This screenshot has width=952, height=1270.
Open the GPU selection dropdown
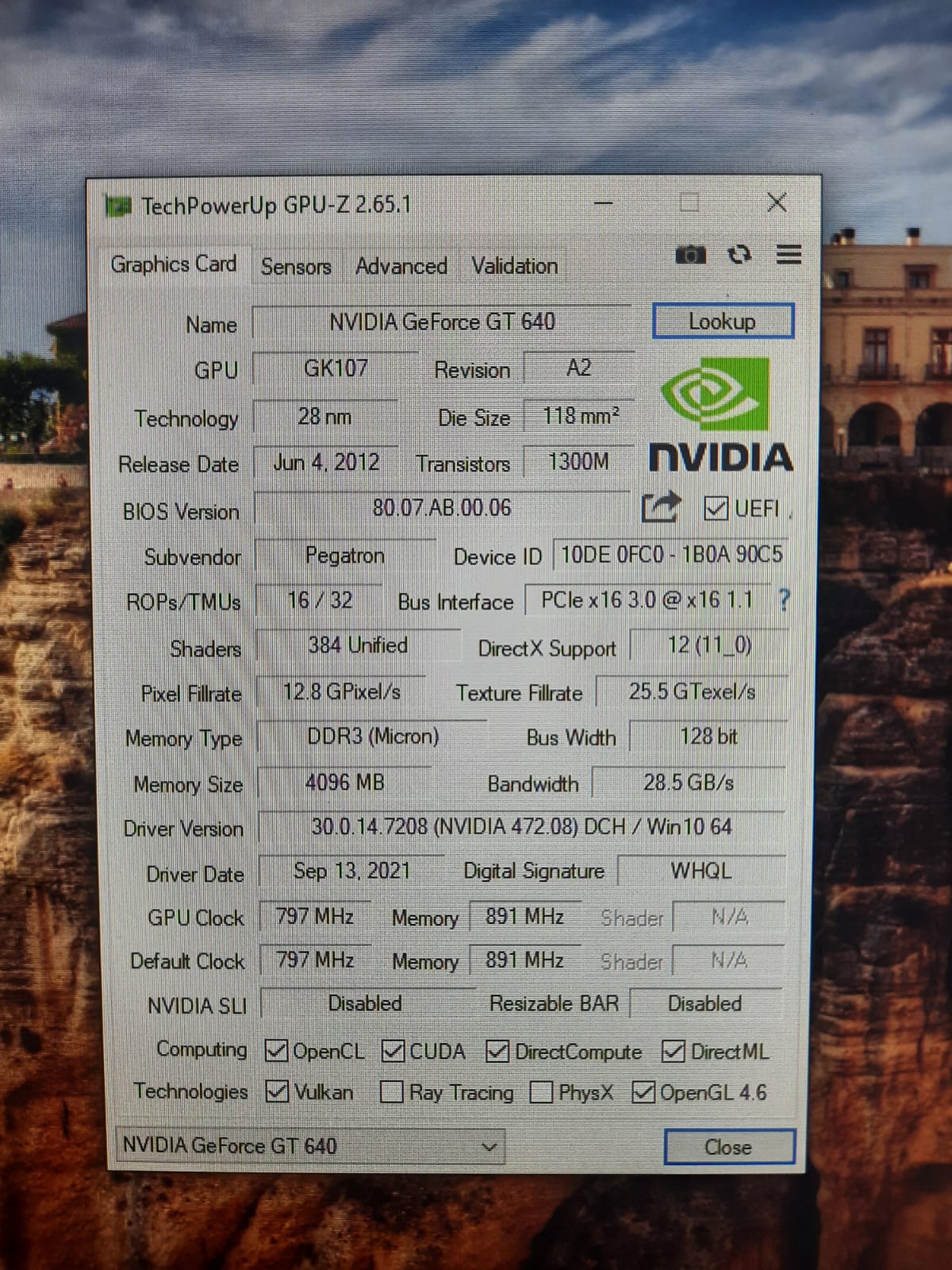pos(310,1146)
